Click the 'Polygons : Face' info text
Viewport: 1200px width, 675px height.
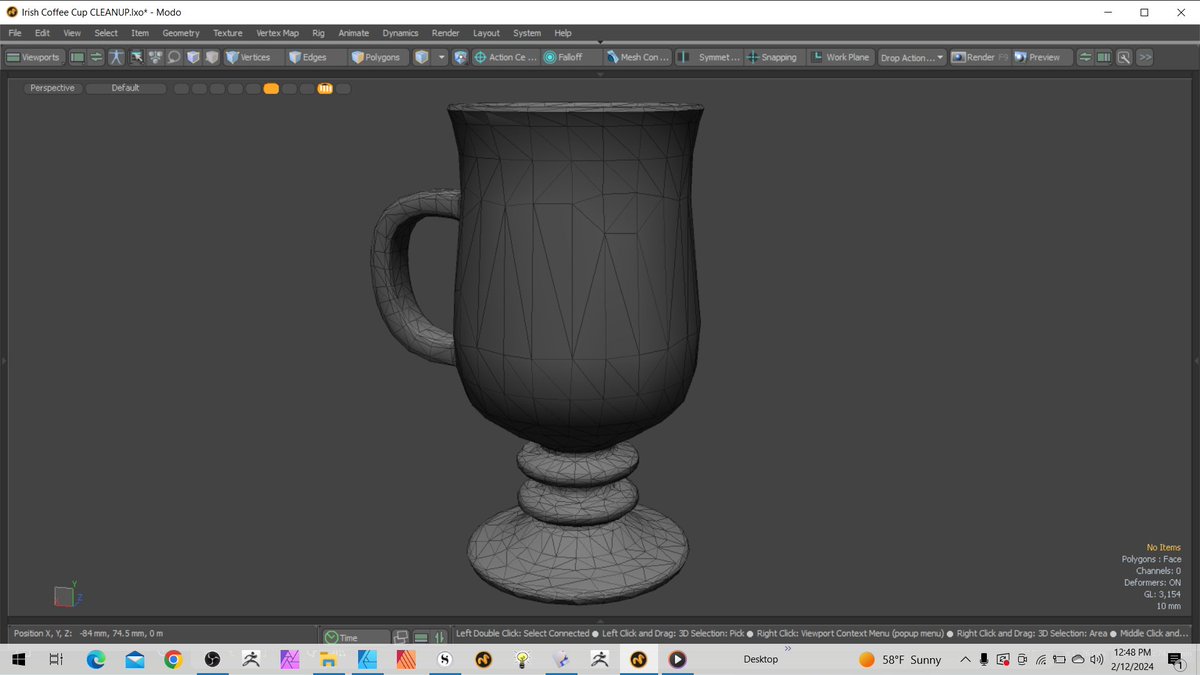1151,559
